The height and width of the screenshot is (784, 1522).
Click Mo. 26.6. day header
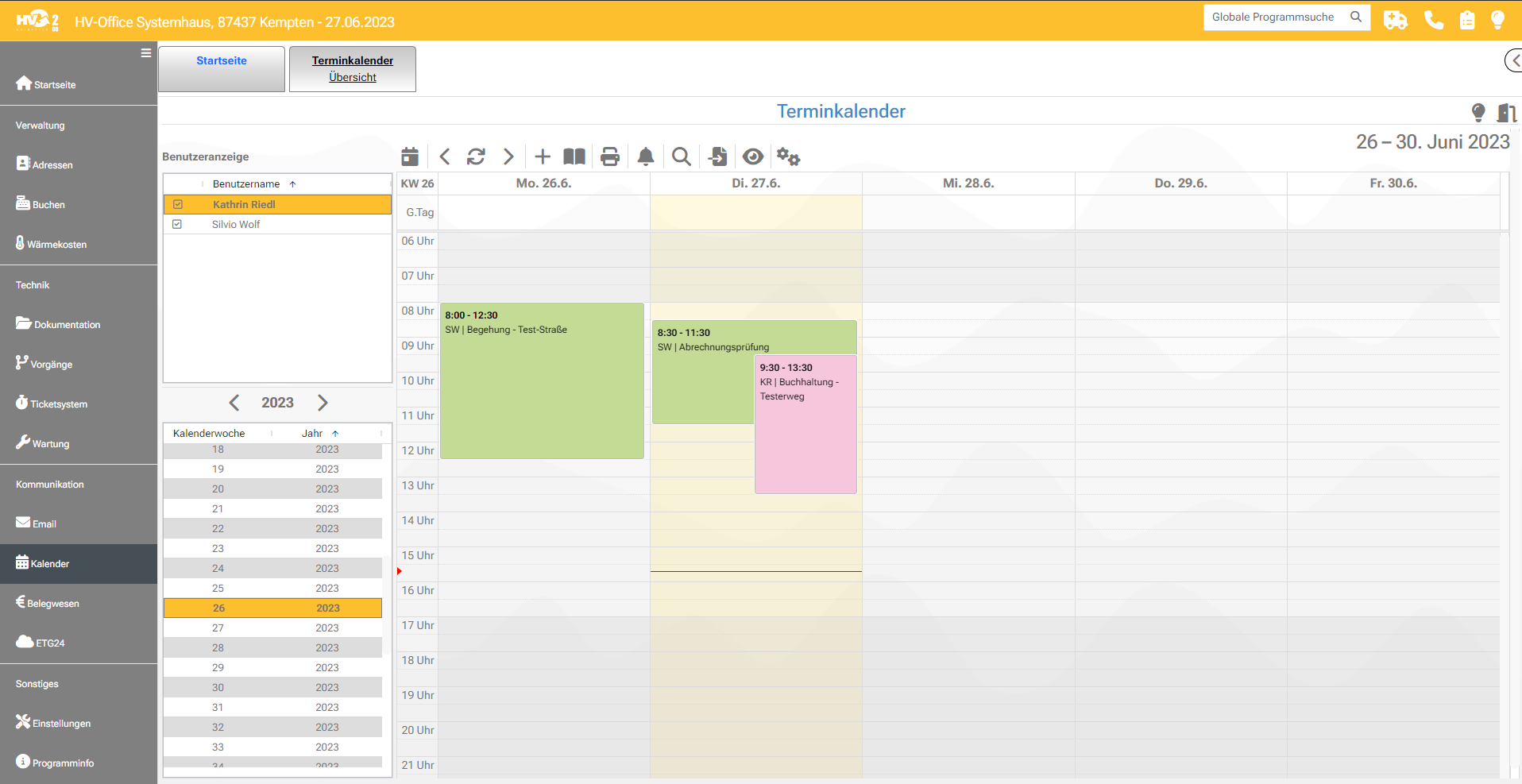pos(543,183)
